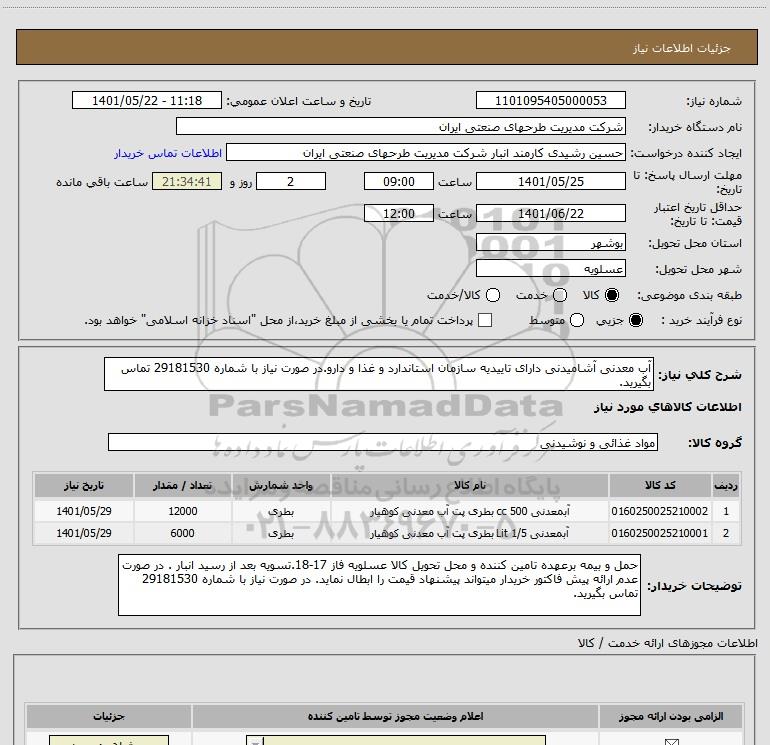This screenshot has width=770, height=745.
Task: Click the general need description text box
Action: (379, 374)
